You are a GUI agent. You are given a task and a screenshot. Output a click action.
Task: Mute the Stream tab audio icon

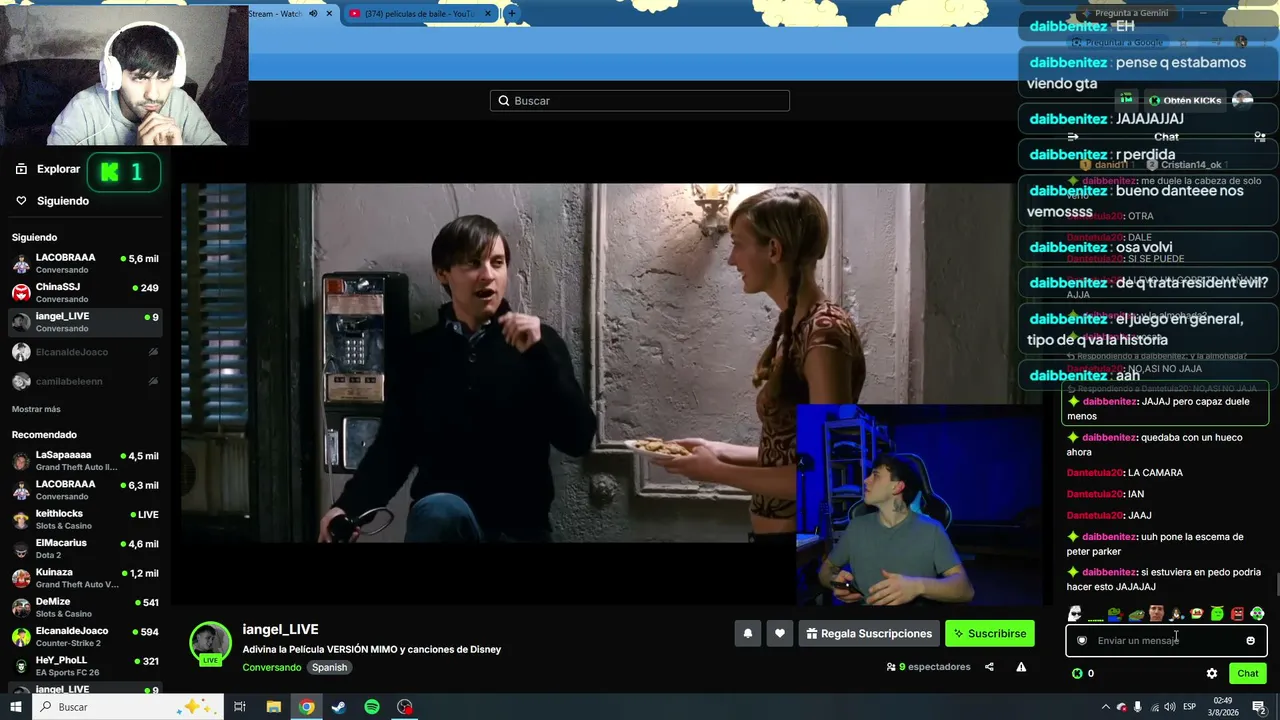pyautogui.click(x=313, y=13)
